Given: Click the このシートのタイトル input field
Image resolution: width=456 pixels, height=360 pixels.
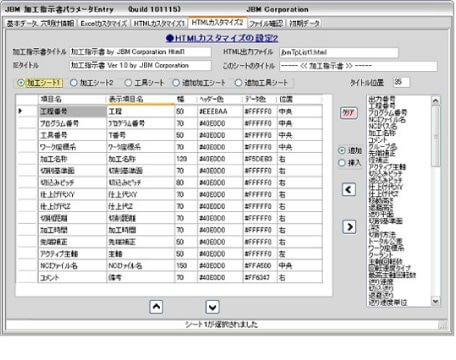Looking at the screenshot, I should (x=358, y=66).
